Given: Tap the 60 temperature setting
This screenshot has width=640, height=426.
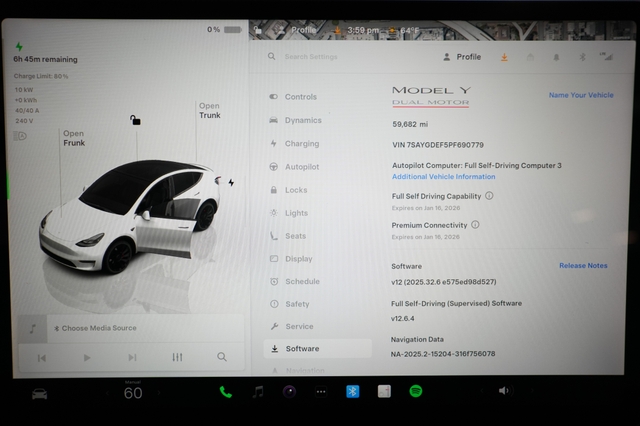Looking at the screenshot, I should (x=133, y=393).
